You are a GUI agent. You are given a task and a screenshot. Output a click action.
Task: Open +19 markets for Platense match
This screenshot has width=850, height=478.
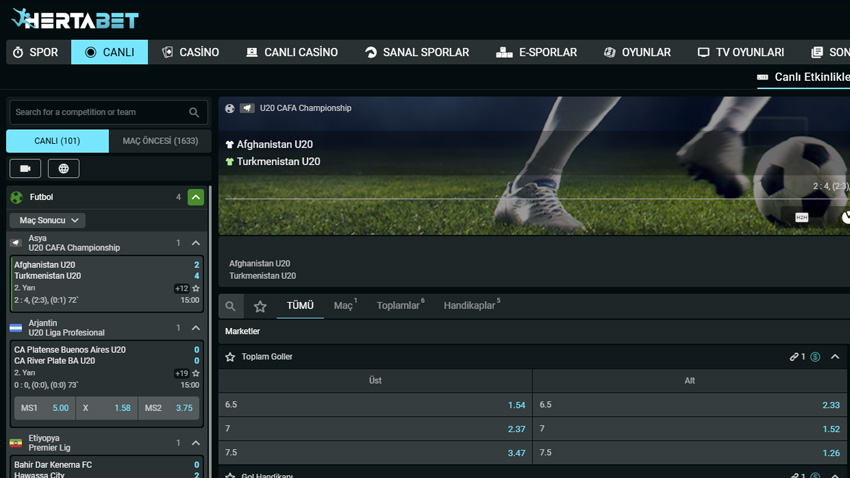181,373
